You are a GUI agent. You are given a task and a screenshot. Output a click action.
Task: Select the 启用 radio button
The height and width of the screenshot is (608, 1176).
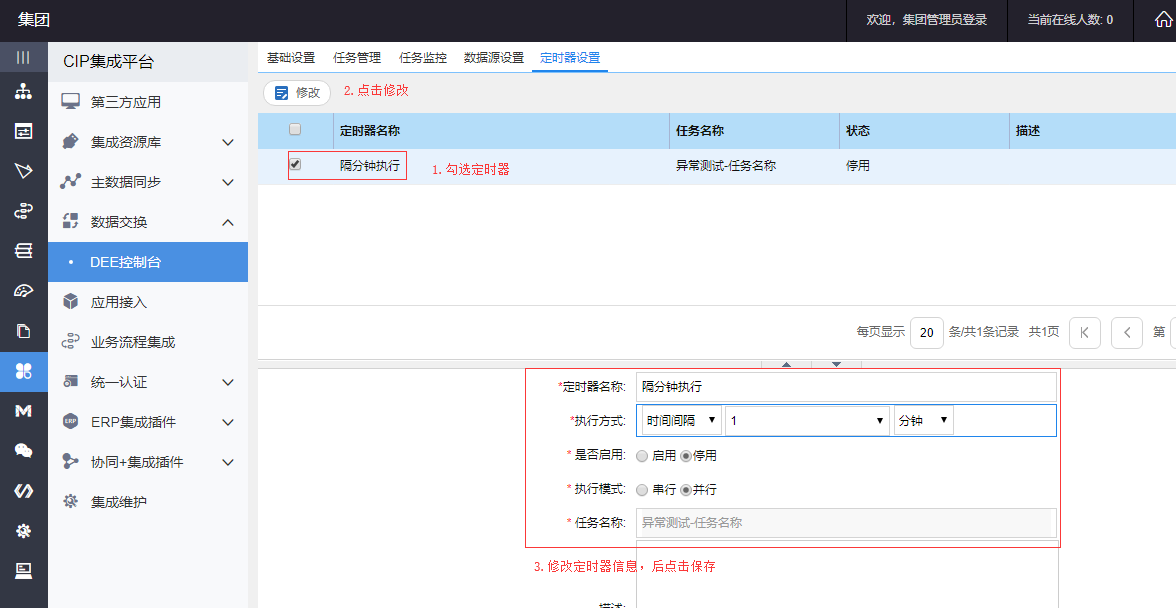(x=642, y=456)
